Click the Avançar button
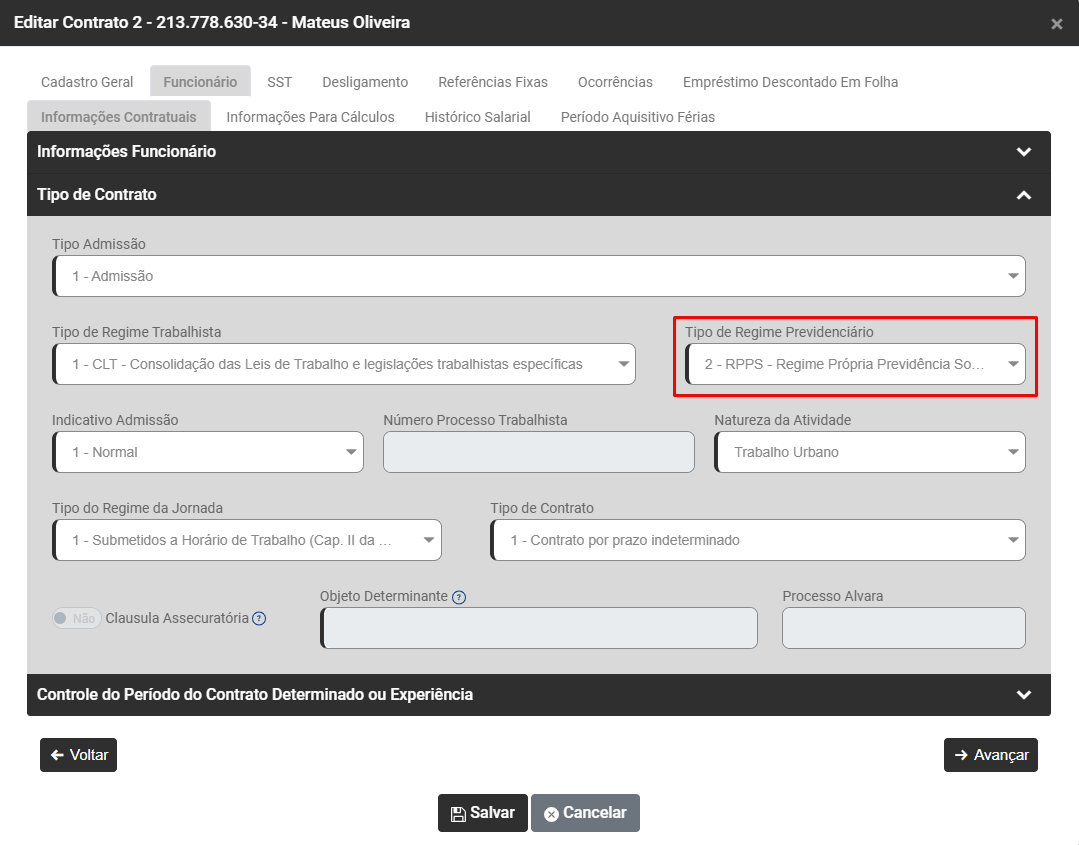This screenshot has height=845, width=1079. [990, 755]
